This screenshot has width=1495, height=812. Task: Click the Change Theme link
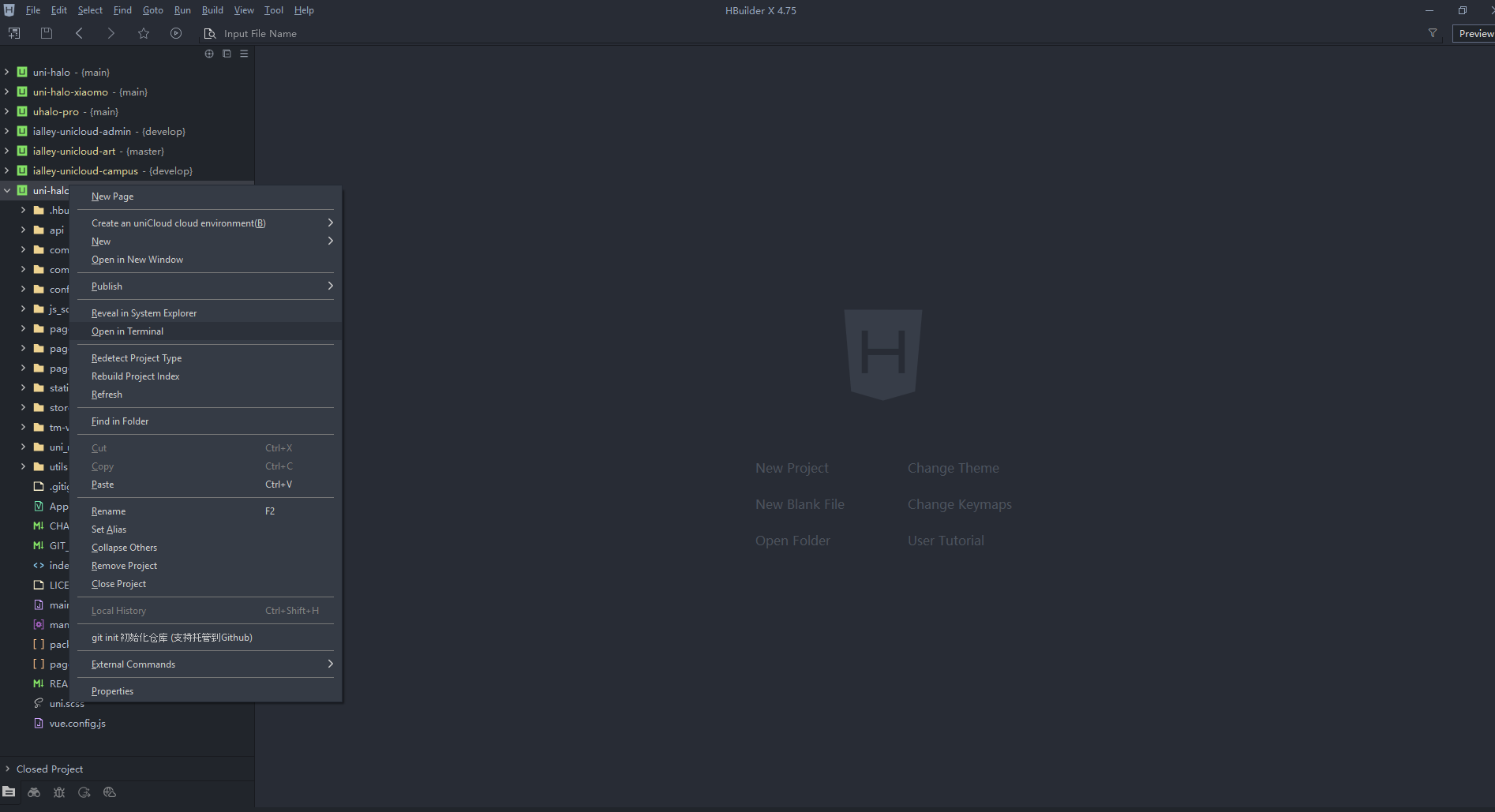[953, 468]
